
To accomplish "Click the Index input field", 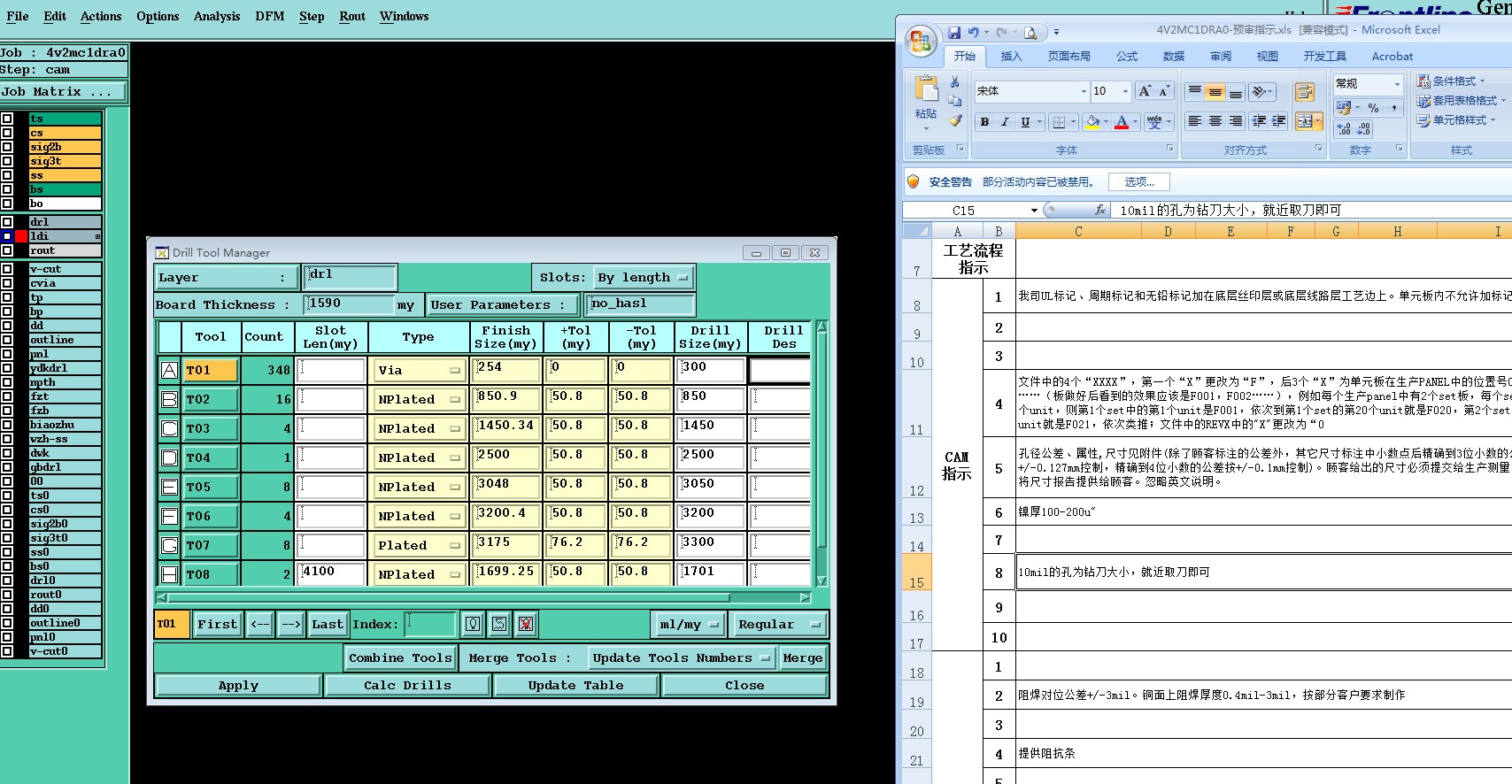I will (x=430, y=624).
